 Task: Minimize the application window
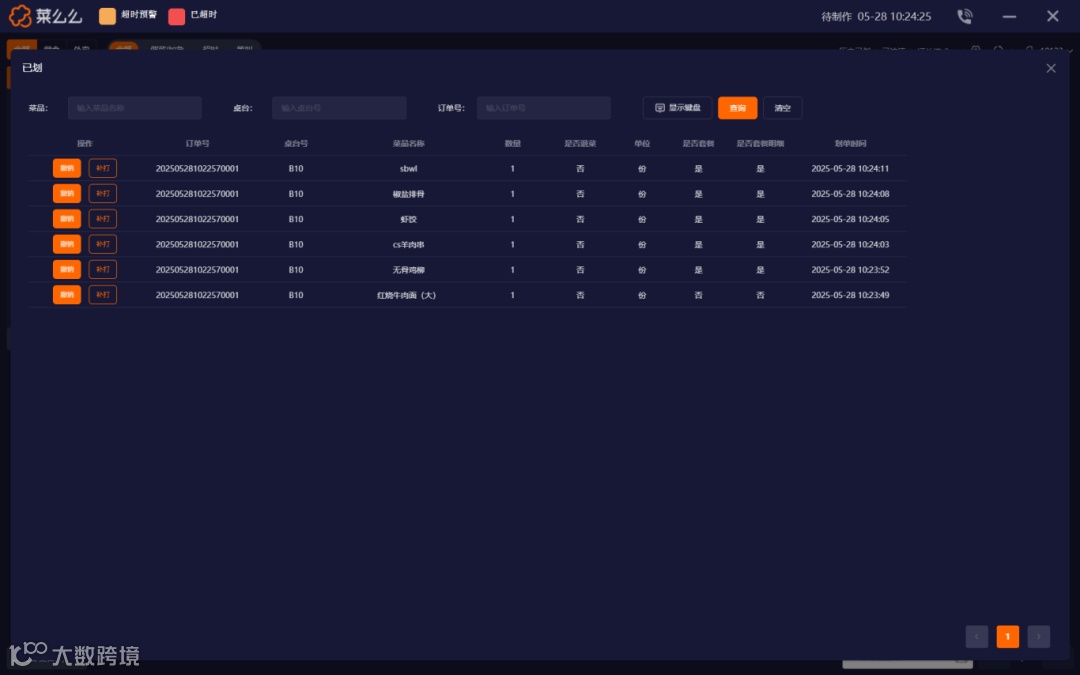pos(1009,17)
